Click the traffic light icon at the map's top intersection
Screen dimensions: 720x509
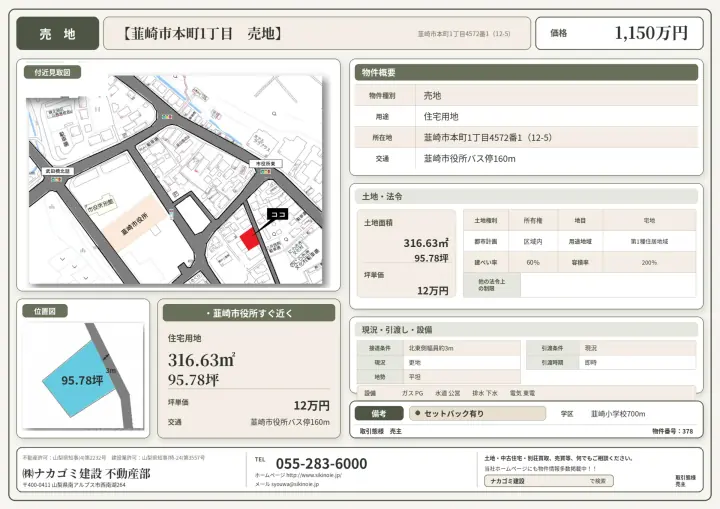[x=167, y=117]
